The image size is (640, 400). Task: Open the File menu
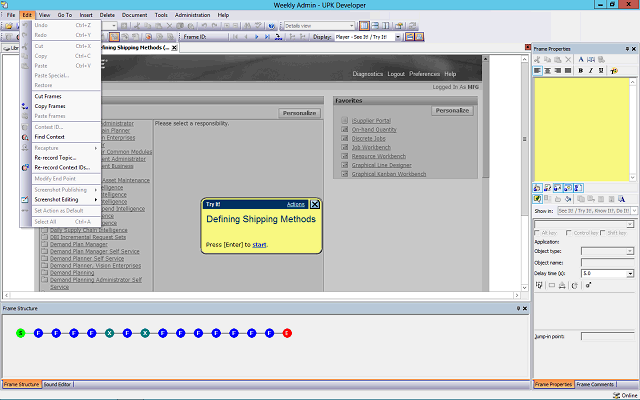[11, 15]
